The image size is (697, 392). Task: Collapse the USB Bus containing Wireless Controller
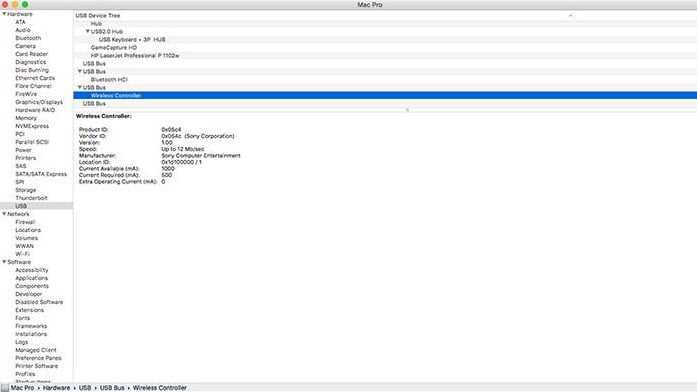(80, 87)
